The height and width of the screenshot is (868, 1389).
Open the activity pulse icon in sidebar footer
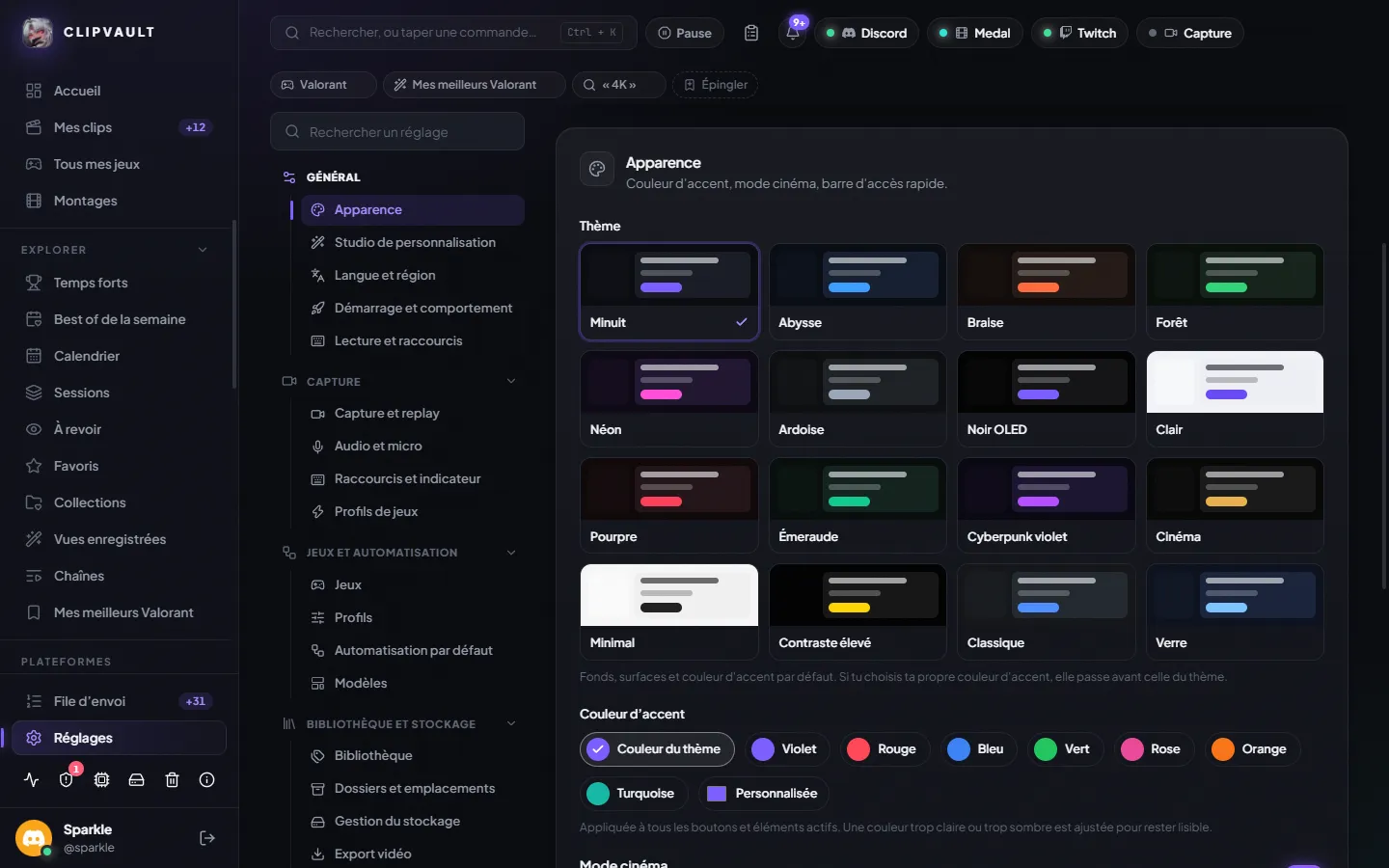pos(32,780)
